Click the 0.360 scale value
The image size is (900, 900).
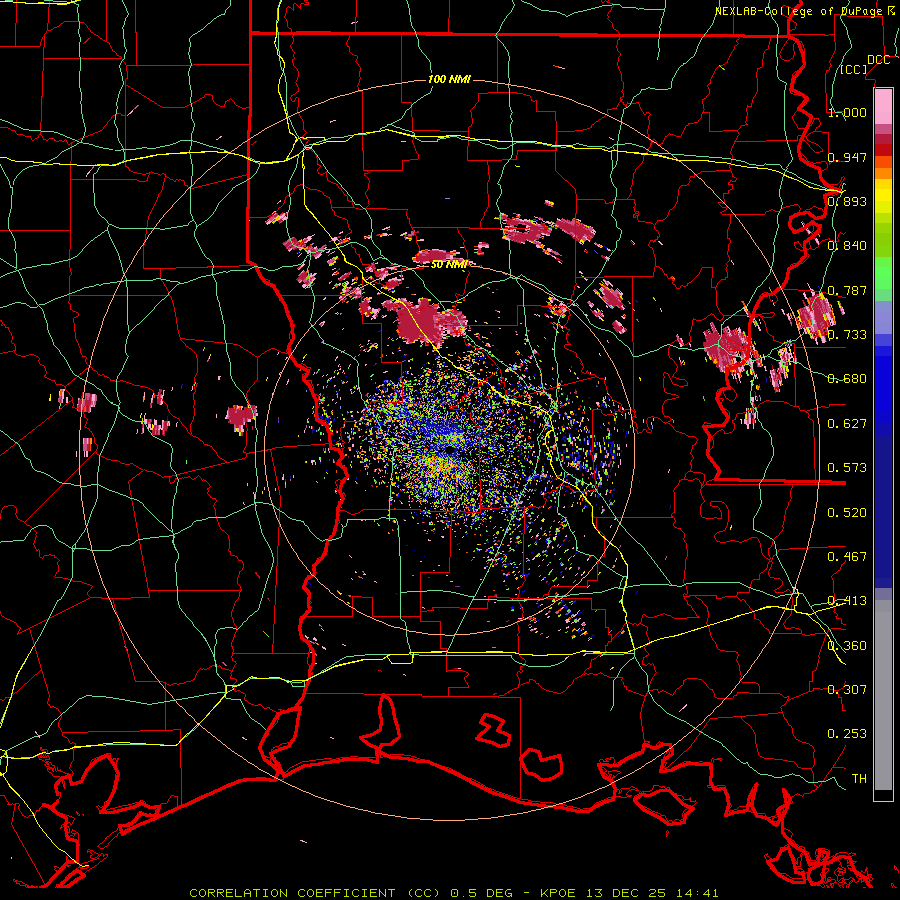click(x=847, y=645)
